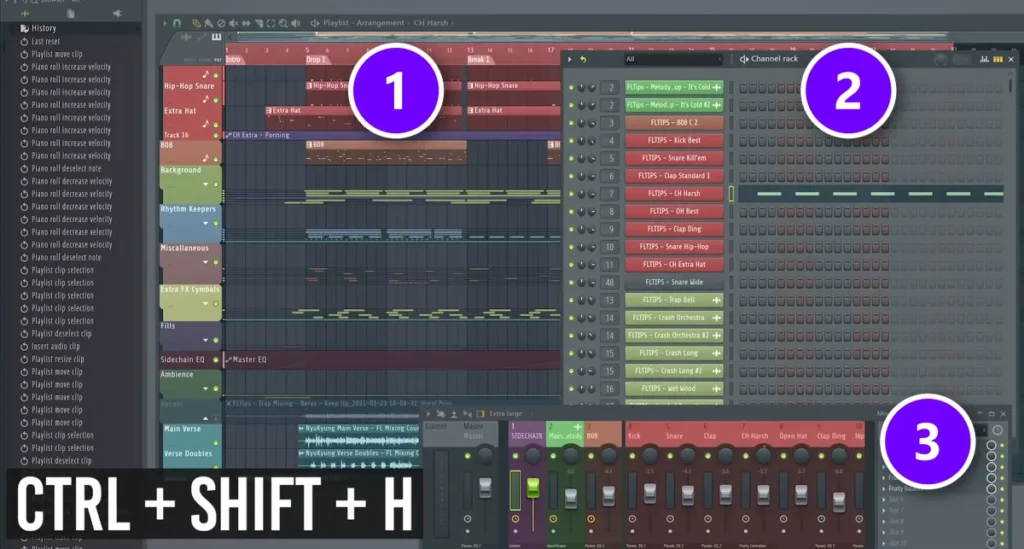Select the slice tool in playlist toolbar

[x=259, y=23]
